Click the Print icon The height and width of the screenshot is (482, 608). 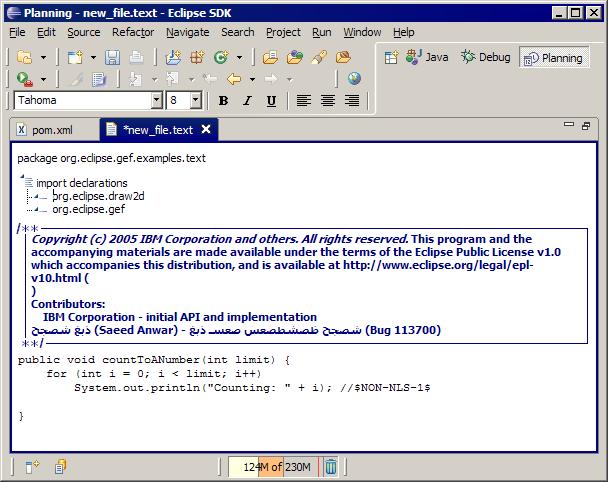136,57
